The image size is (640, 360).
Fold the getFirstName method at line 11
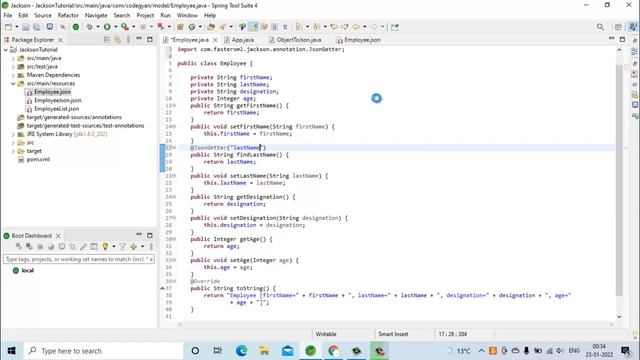coord(174,106)
